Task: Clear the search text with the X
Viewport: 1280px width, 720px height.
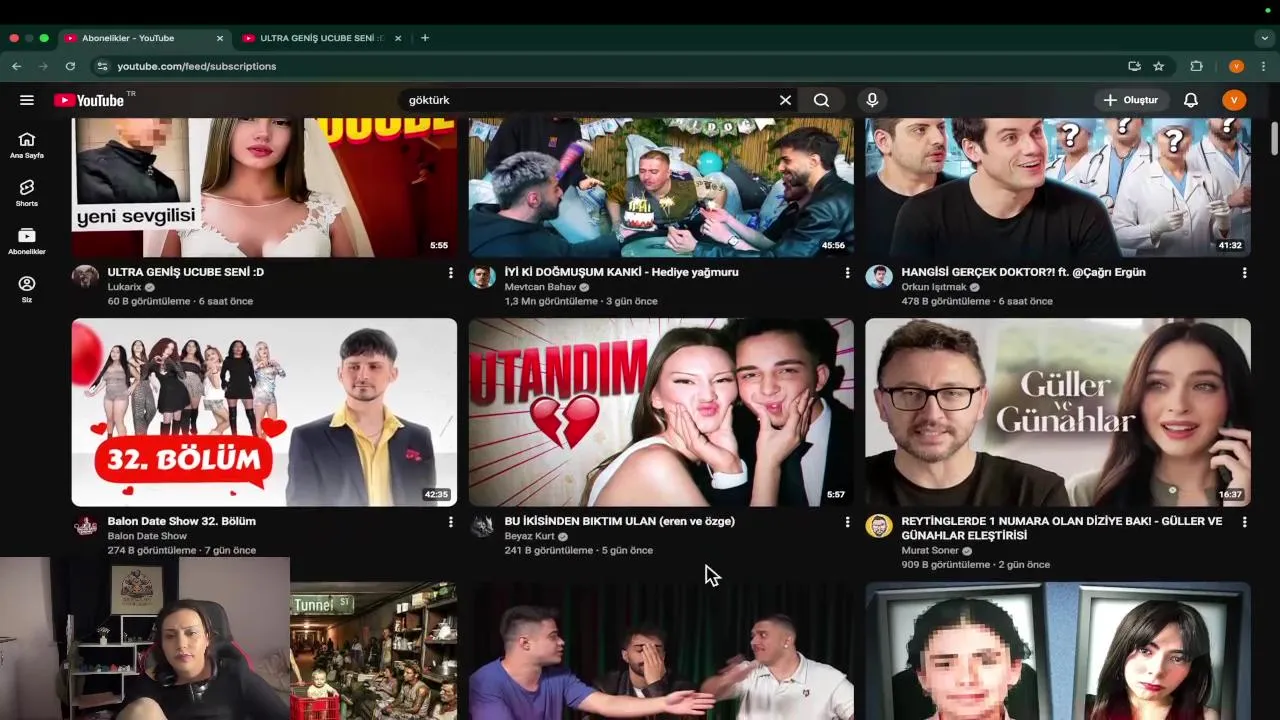Action: click(785, 100)
